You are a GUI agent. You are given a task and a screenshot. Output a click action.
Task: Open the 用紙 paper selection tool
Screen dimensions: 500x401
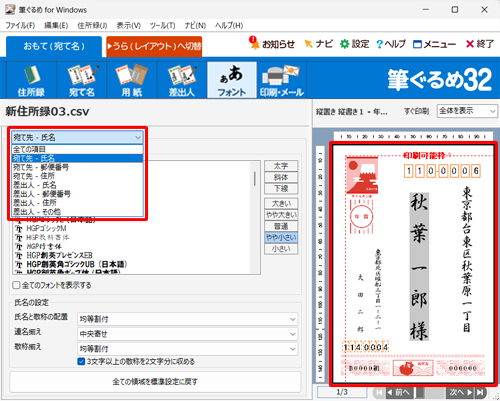coord(132,80)
